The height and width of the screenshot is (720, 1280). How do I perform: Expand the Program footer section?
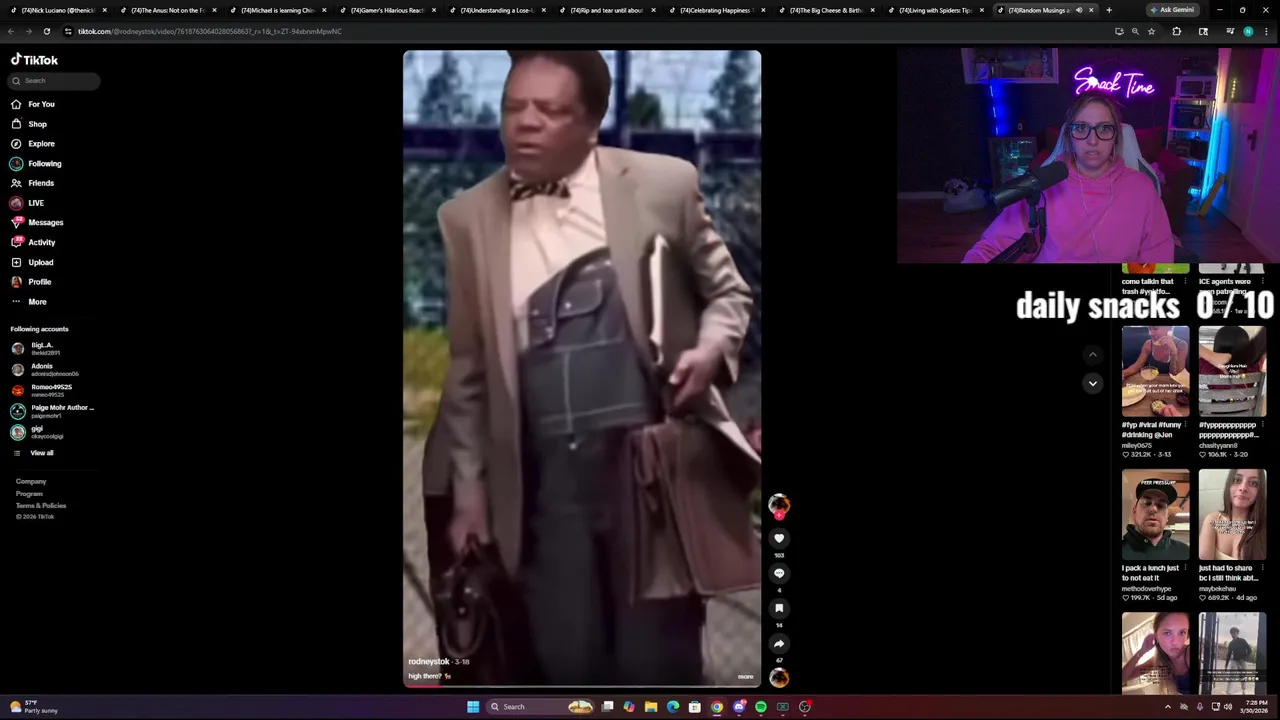pyautogui.click(x=29, y=493)
